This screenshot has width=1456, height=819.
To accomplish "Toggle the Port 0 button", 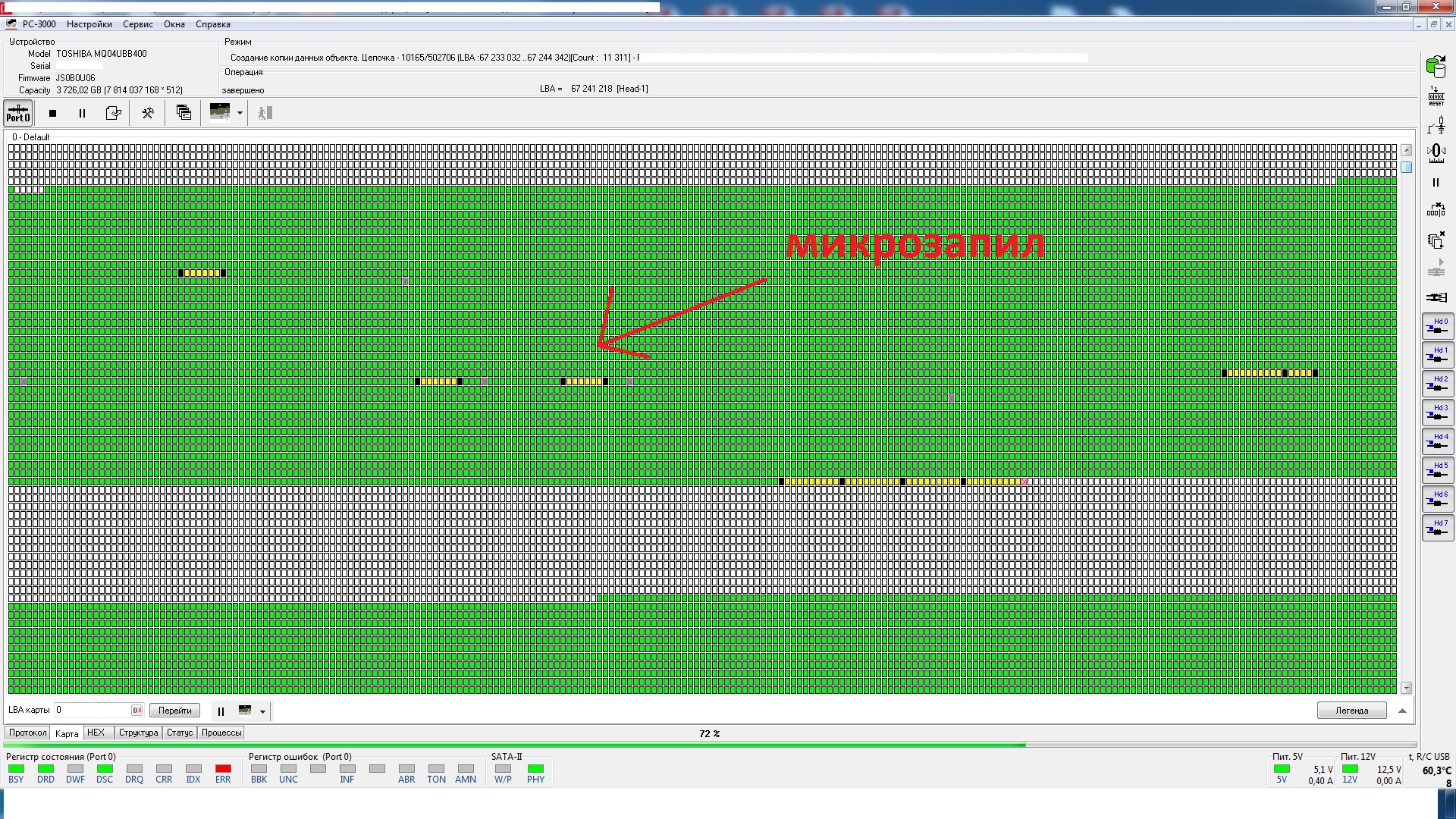I will (x=18, y=113).
